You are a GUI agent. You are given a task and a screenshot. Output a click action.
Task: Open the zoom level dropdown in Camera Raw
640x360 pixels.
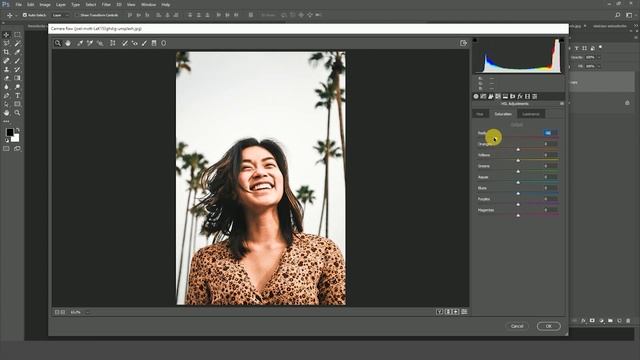(87, 312)
